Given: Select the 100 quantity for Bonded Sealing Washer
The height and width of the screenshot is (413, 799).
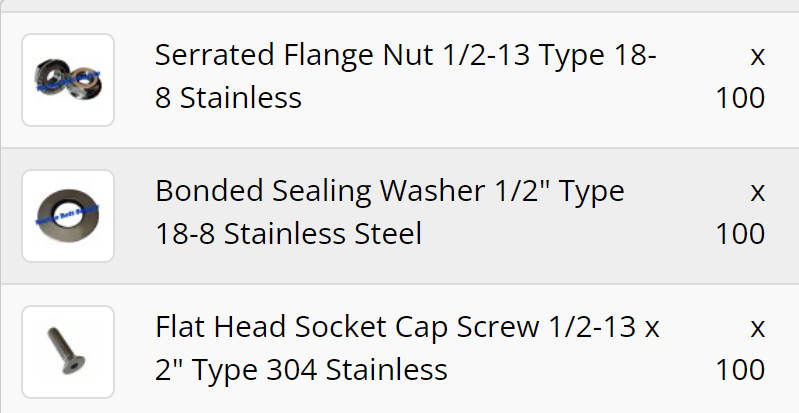Looking at the screenshot, I should 740,234.
